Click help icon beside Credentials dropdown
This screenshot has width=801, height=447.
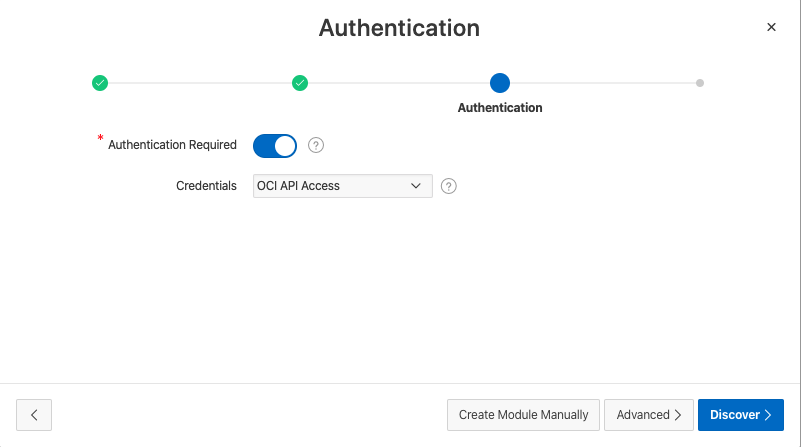(449, 186)
